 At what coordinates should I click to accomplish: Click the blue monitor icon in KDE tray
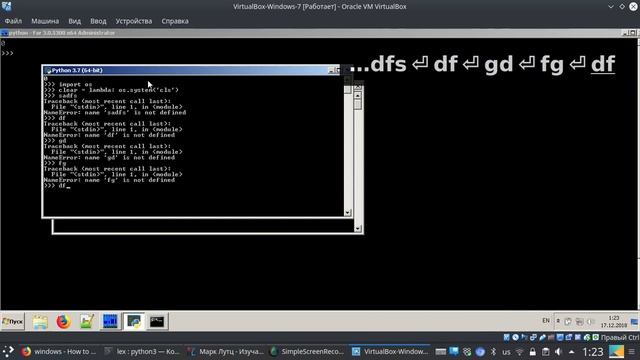pos(454,351)
